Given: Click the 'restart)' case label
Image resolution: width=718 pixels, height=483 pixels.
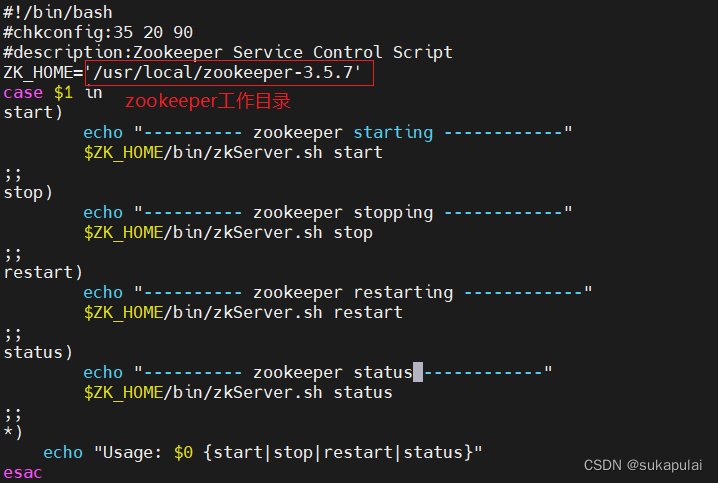Looking at the screenshot, I should pos(43,273).
